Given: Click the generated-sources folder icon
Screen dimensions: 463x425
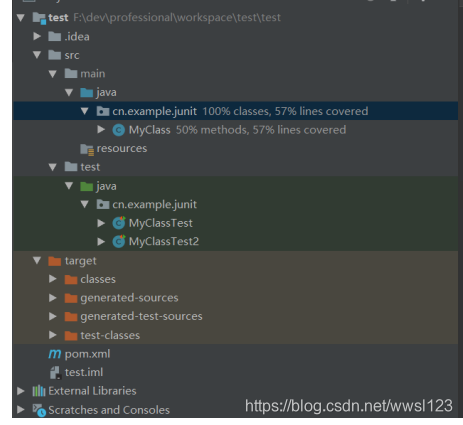Looking at the screenshot, I should tap(71, 298).
